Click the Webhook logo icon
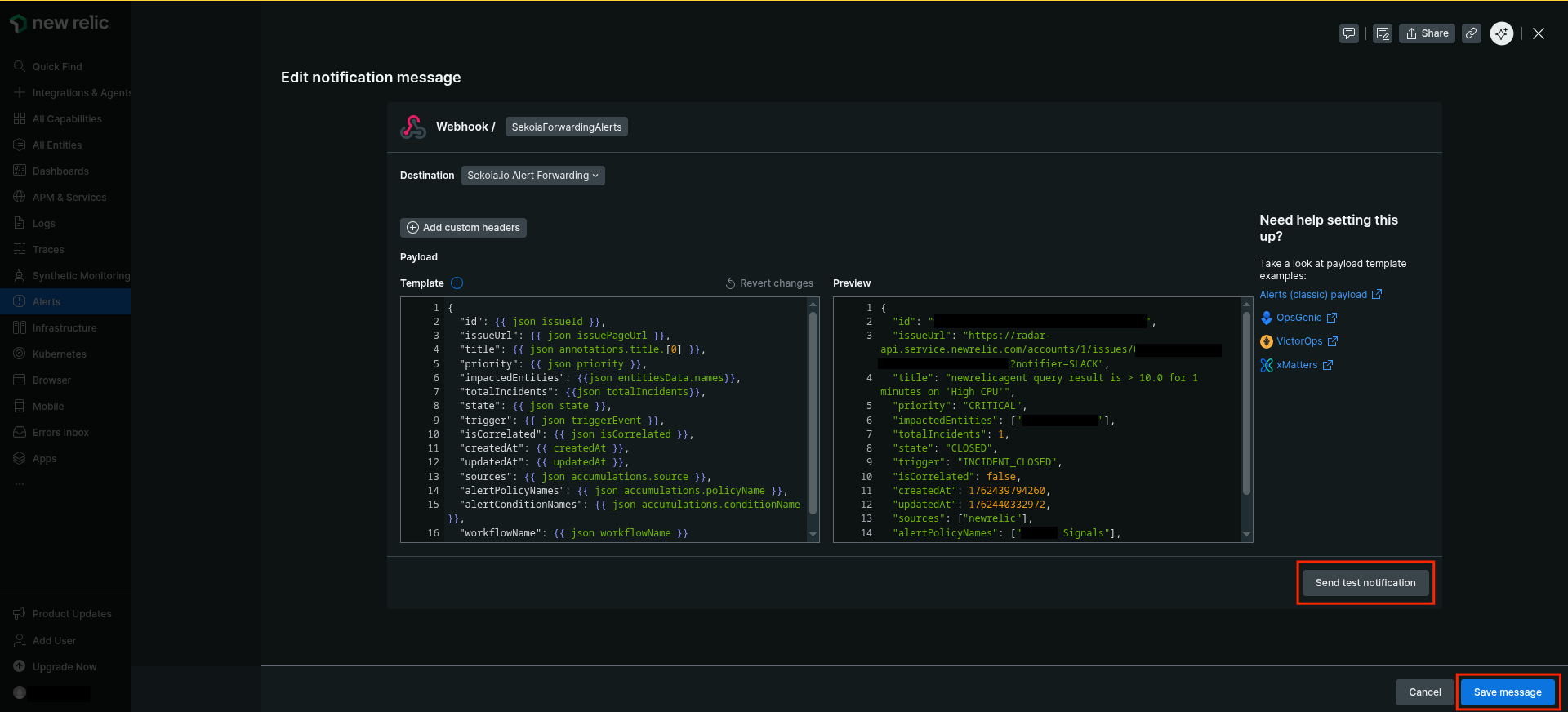Image resolution: width=1568 pixels, height=712 pixels. [413, 127]
